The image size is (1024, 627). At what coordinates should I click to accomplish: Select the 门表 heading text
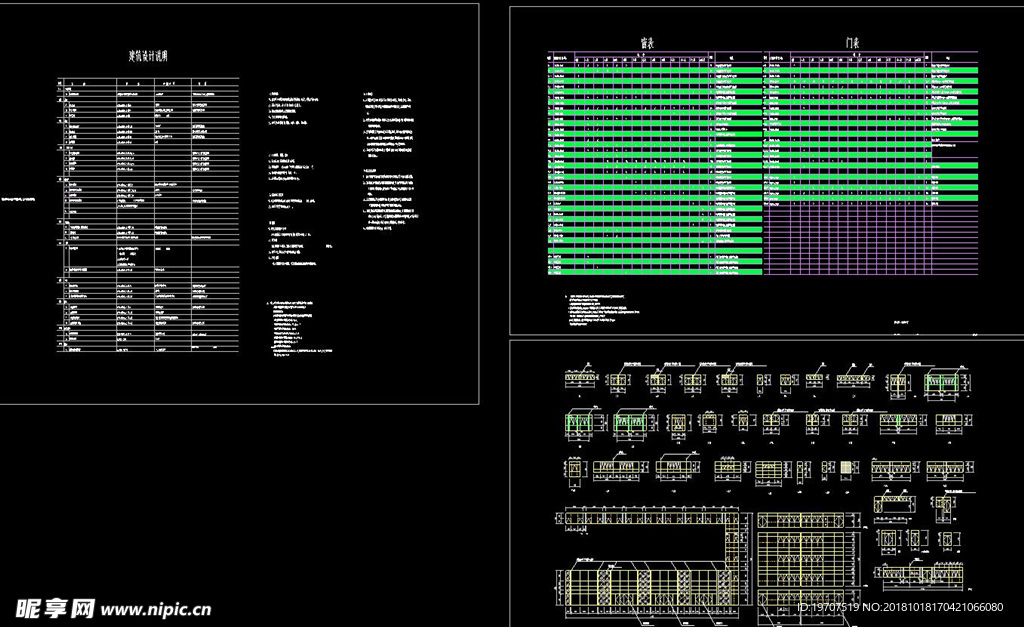coord(852,43)
